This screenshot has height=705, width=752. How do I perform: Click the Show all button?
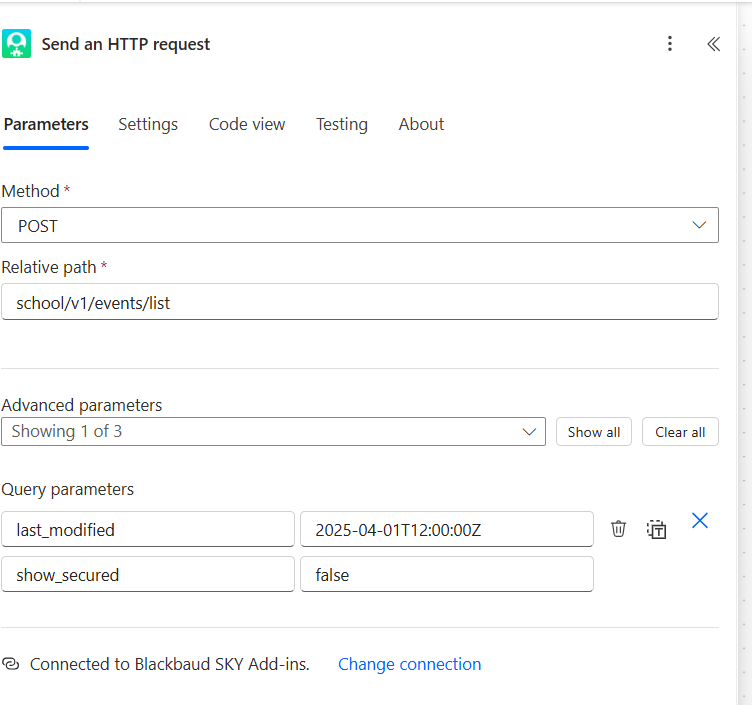594,432
